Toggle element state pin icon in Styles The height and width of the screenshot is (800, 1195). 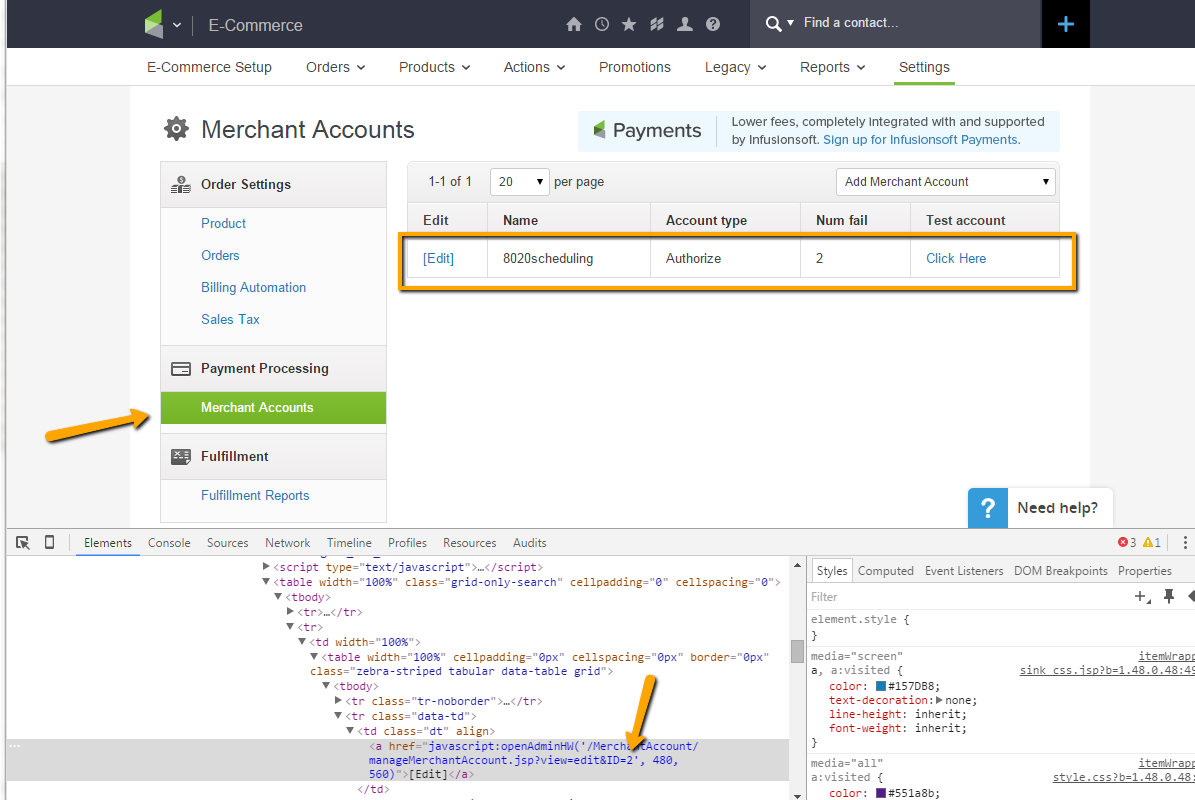(x=1169, y=597)
